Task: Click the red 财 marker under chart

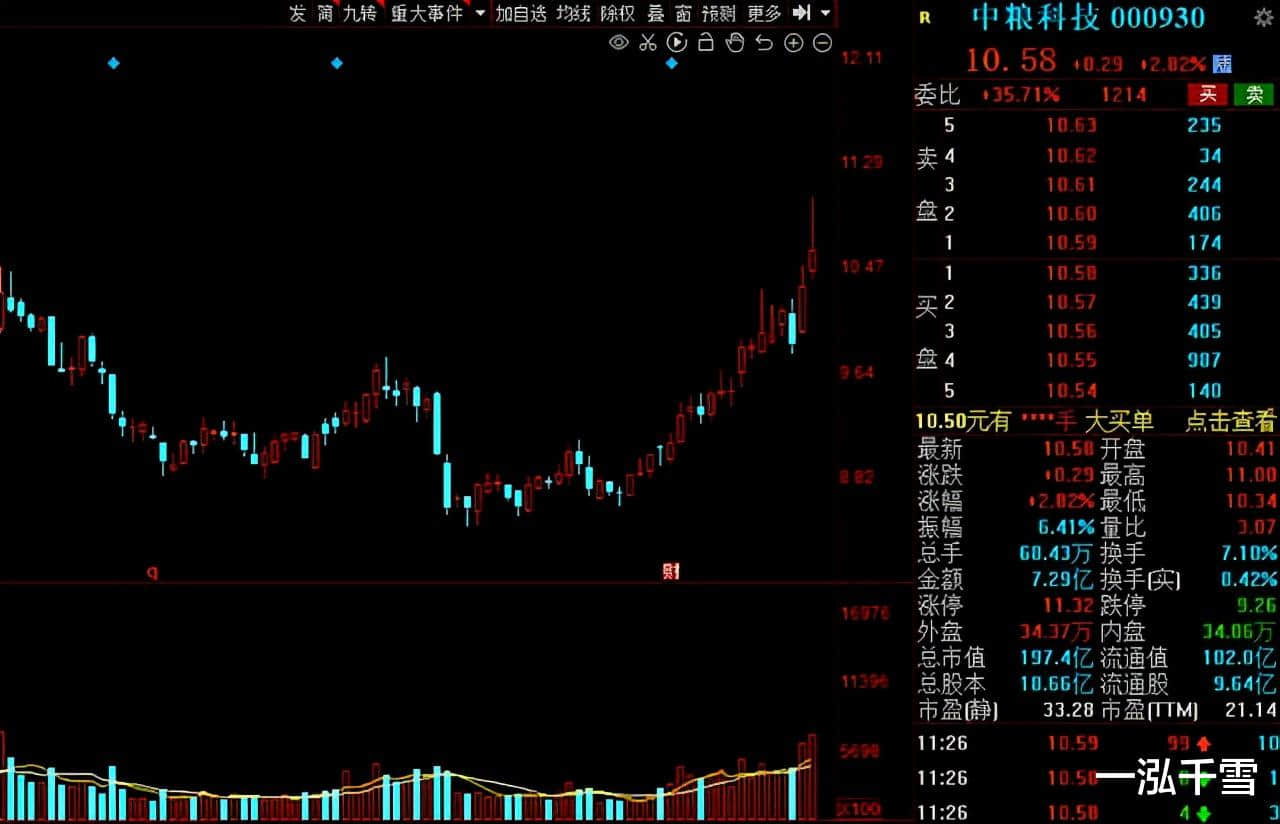Action: pos(671,572)
